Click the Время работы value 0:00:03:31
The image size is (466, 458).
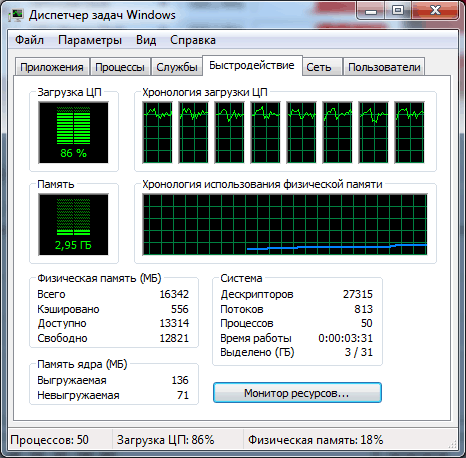click(x=345, y=338)
